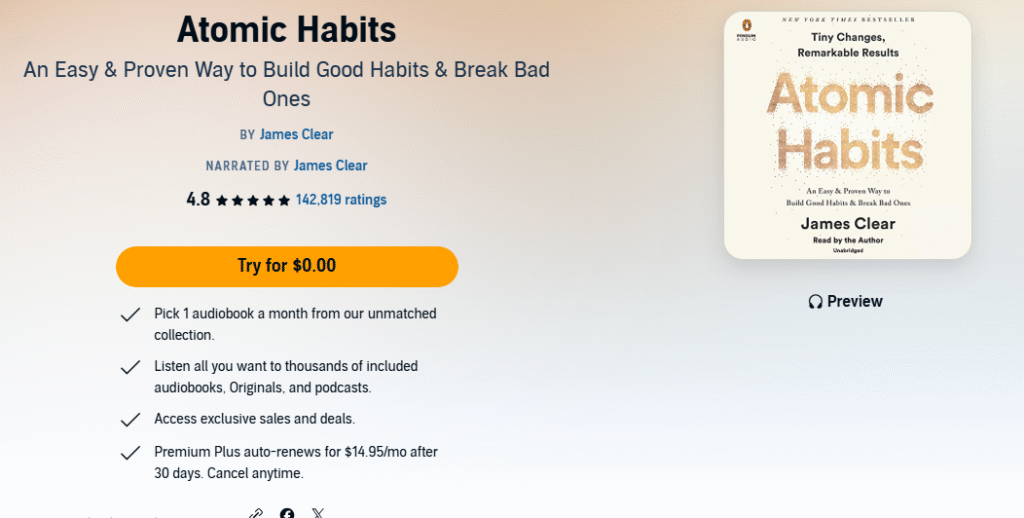Click checkmark beside Access exclusive sales
Screen dimensions: 1024x518
pos(130,419)
